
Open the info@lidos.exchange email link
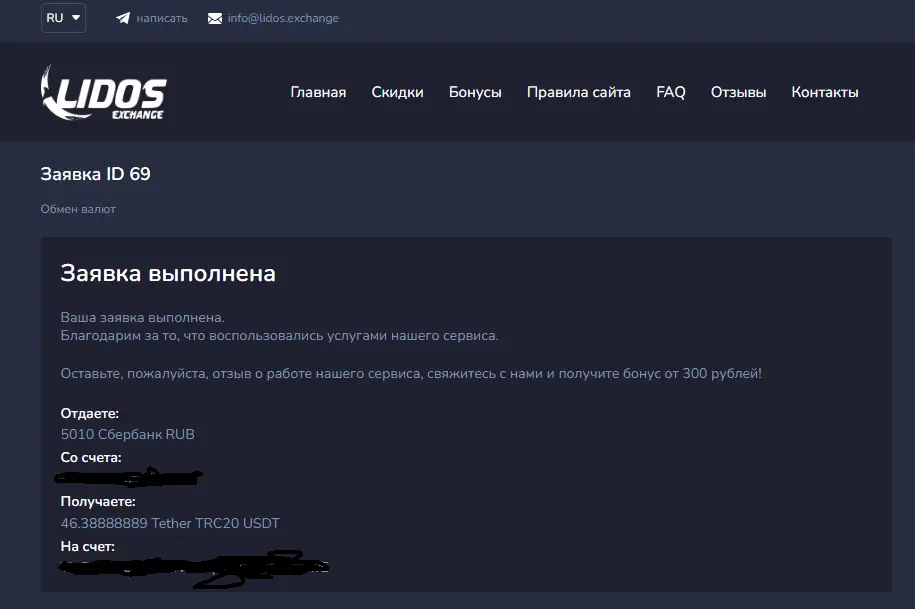pos(283,18)
